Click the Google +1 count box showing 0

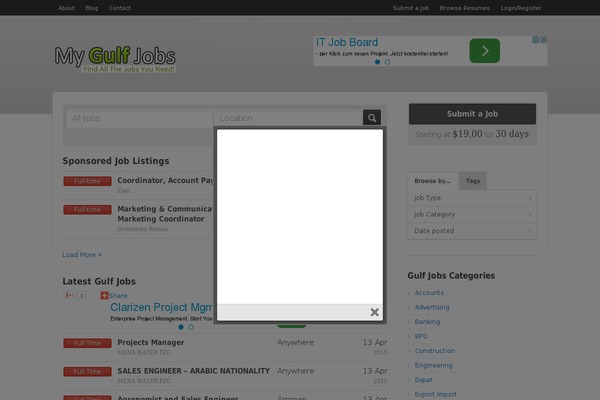tap(82, 295)
